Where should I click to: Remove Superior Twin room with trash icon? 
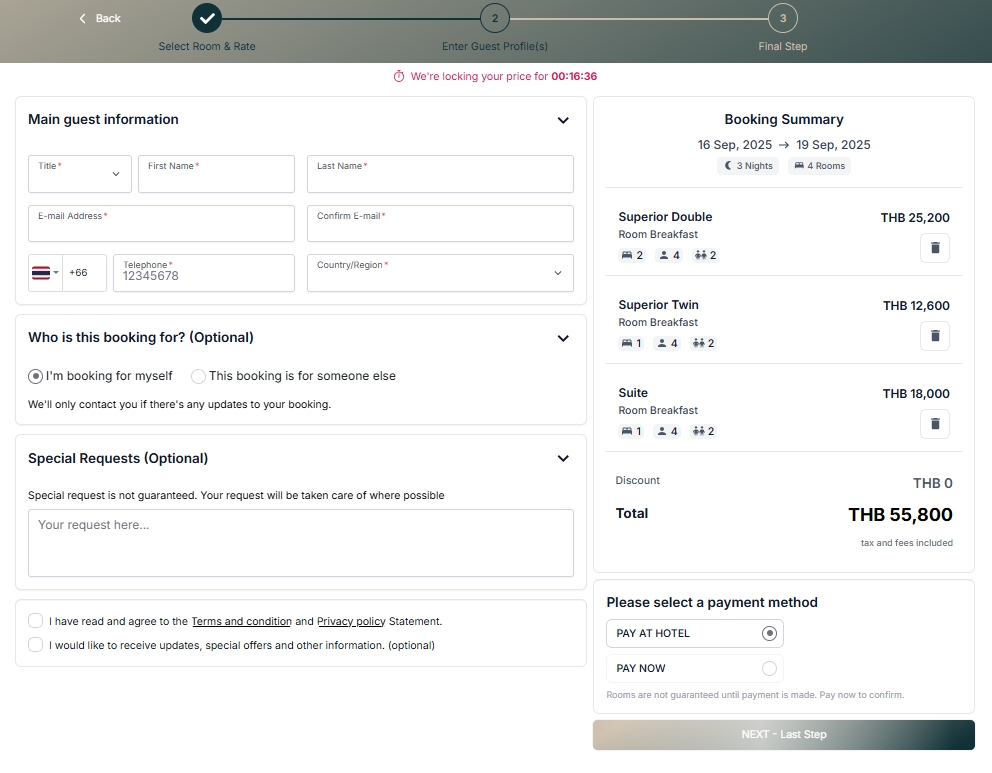934,336
